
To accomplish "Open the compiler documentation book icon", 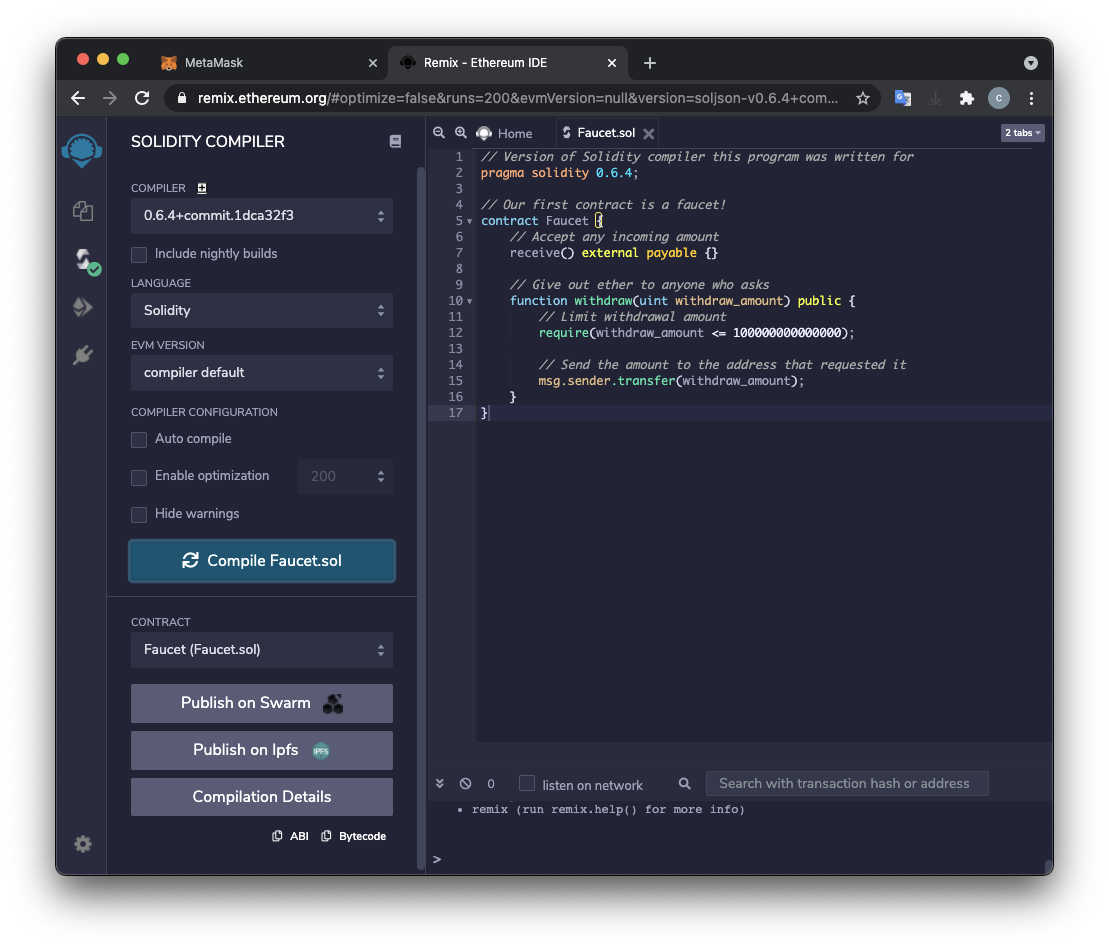I will coord(395,141).
